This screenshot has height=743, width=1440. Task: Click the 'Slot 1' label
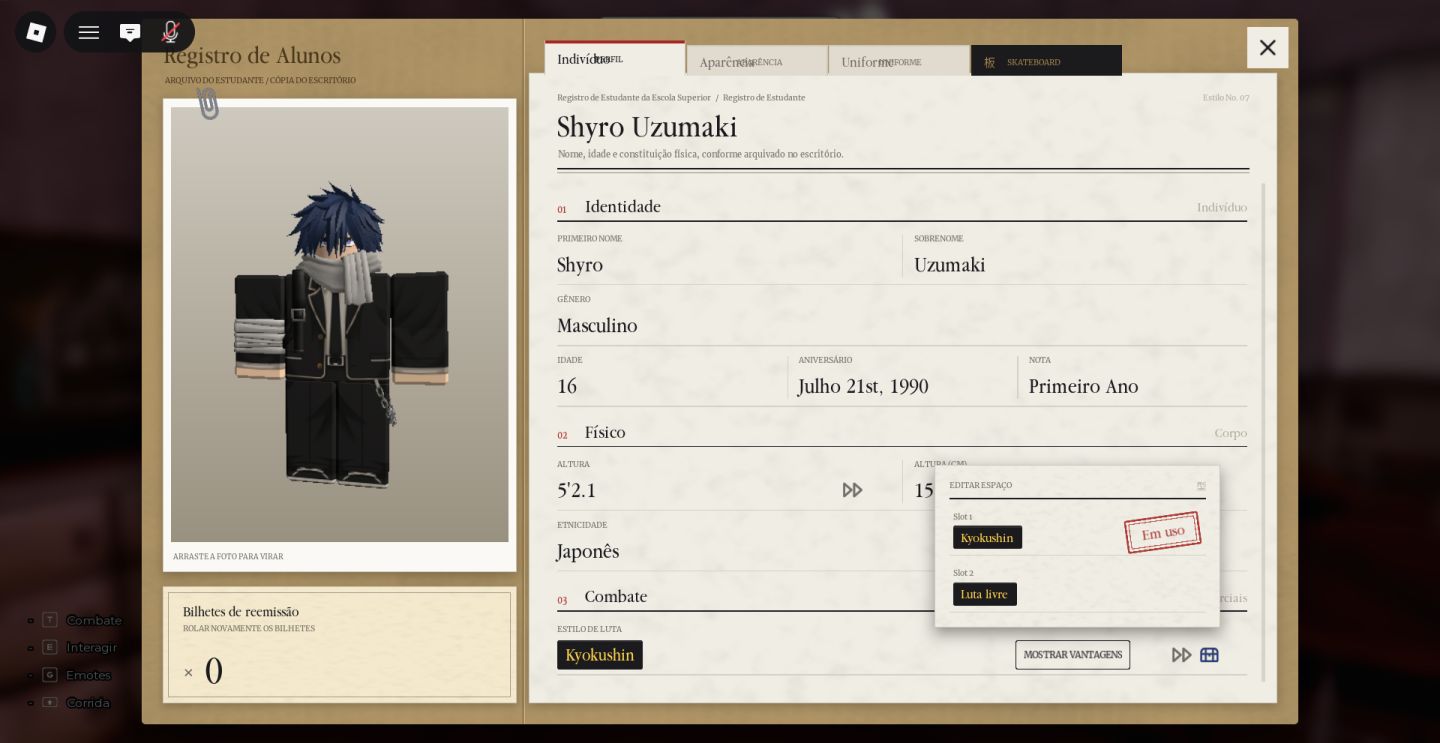(963, 517)
